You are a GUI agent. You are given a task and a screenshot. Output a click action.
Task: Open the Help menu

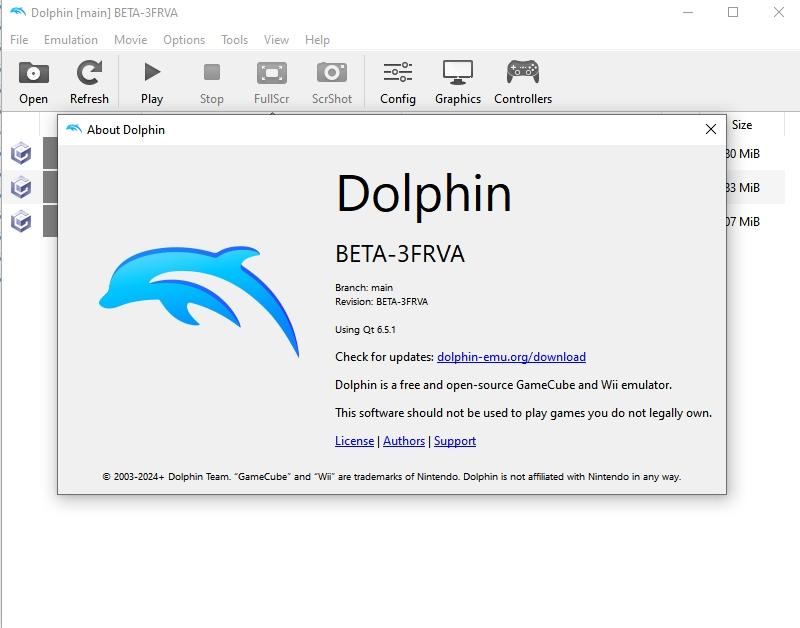317,40
